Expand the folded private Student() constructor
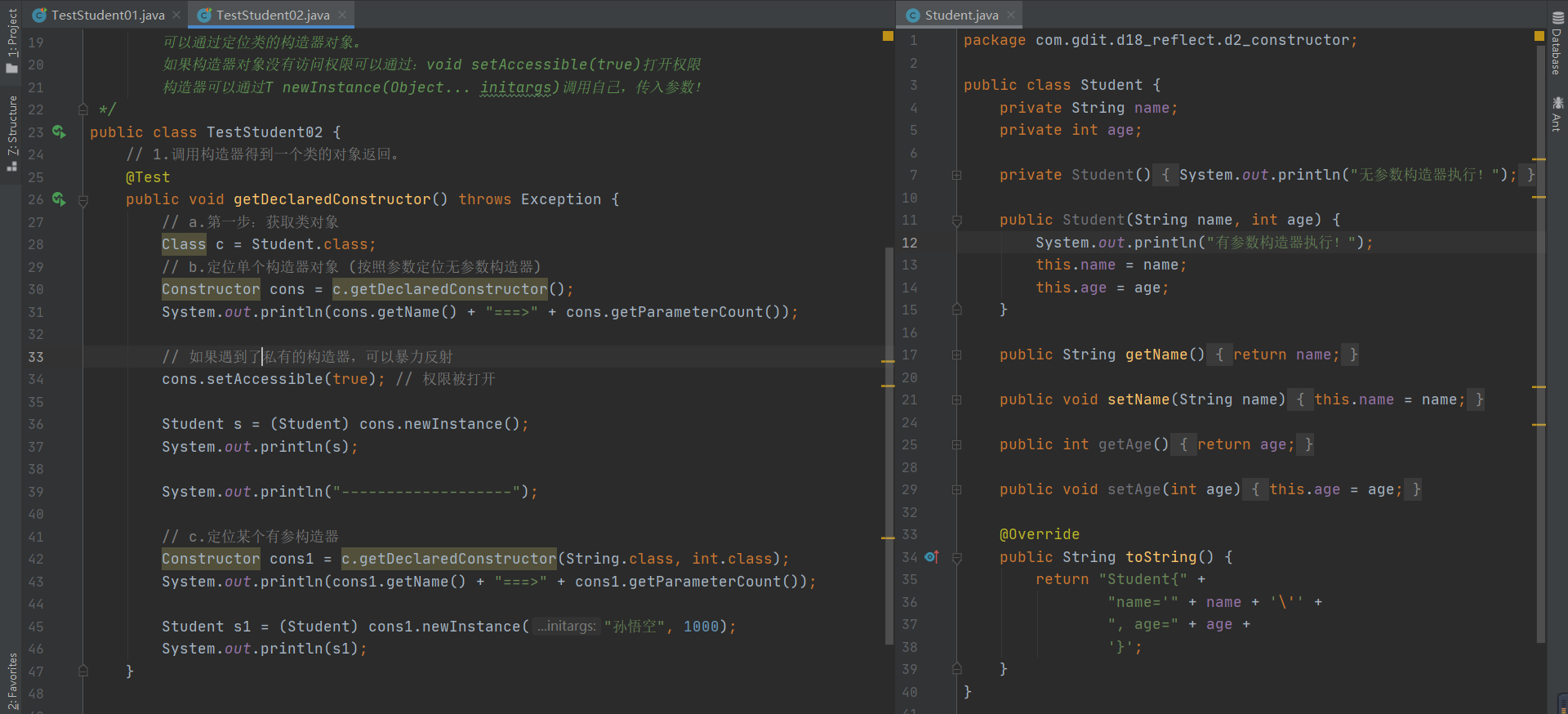1568x714 pixels. (x=957, y=175)
